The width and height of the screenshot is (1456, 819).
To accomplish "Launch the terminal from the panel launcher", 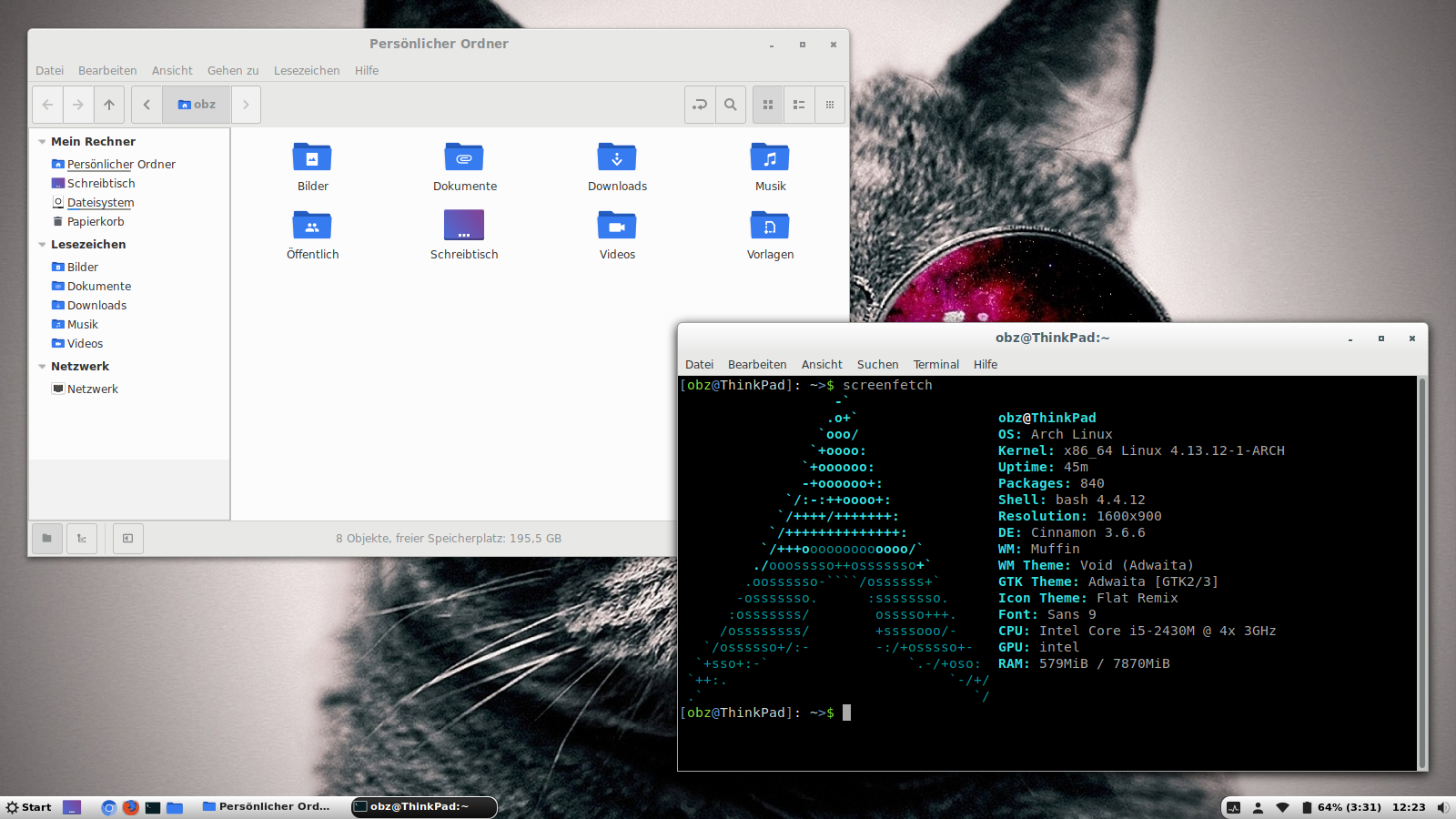I will (x=153, y=807).
